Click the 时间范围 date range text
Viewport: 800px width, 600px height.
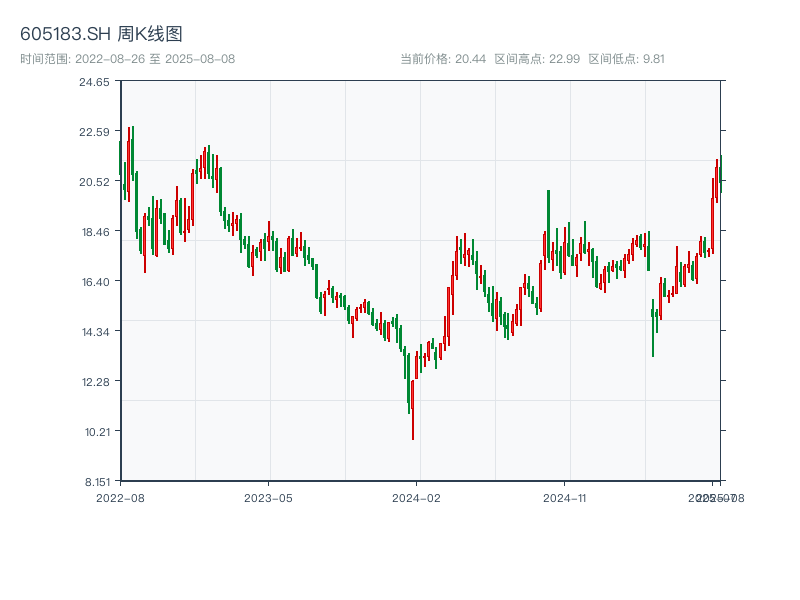(x=127, y=59)
